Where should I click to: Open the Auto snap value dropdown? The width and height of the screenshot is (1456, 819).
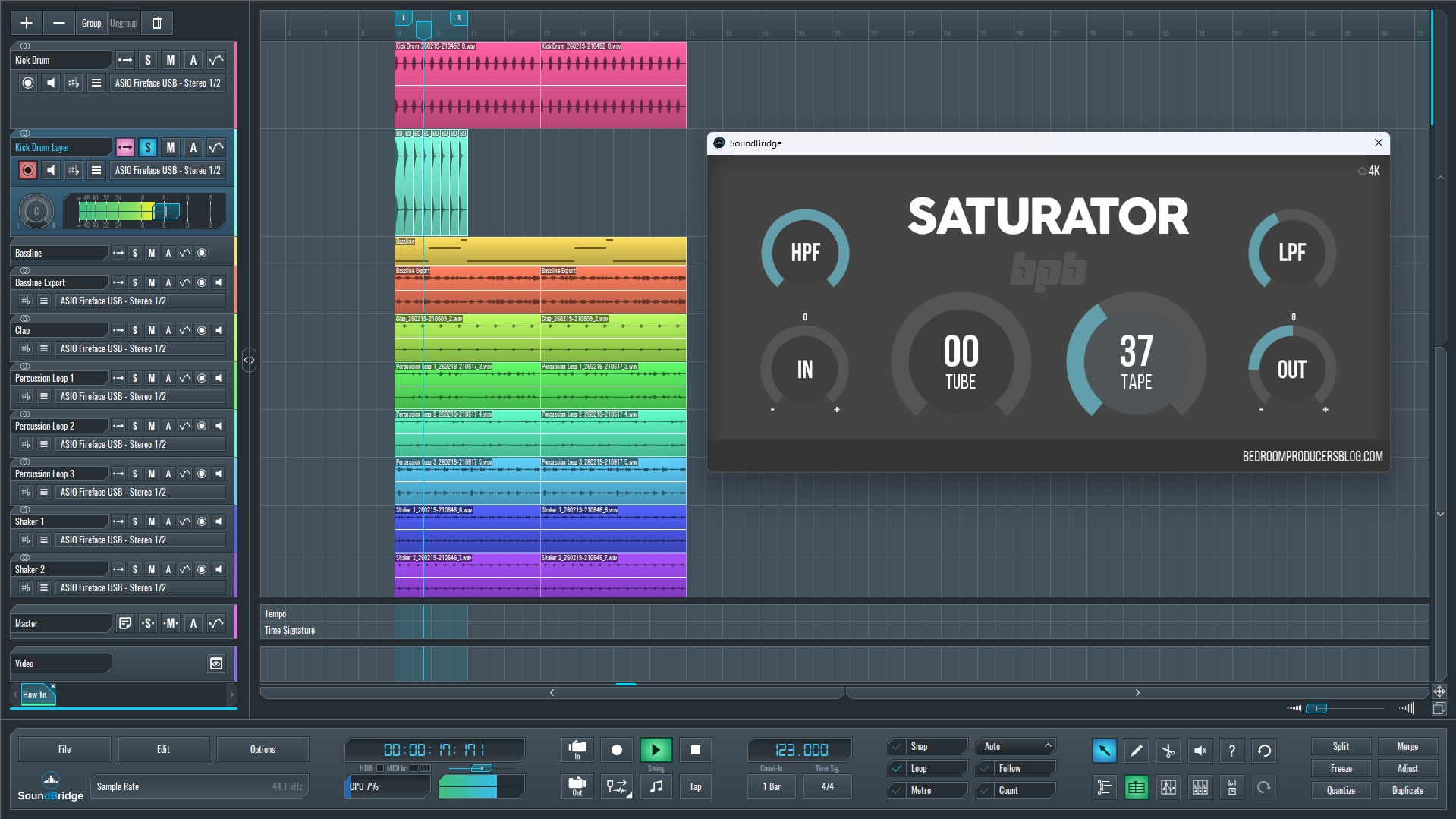point(1017,747)
